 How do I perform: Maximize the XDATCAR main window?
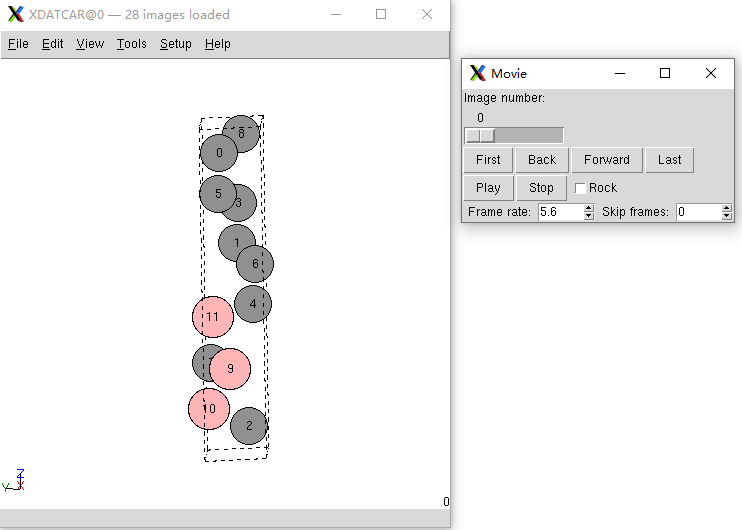point(381,14)
